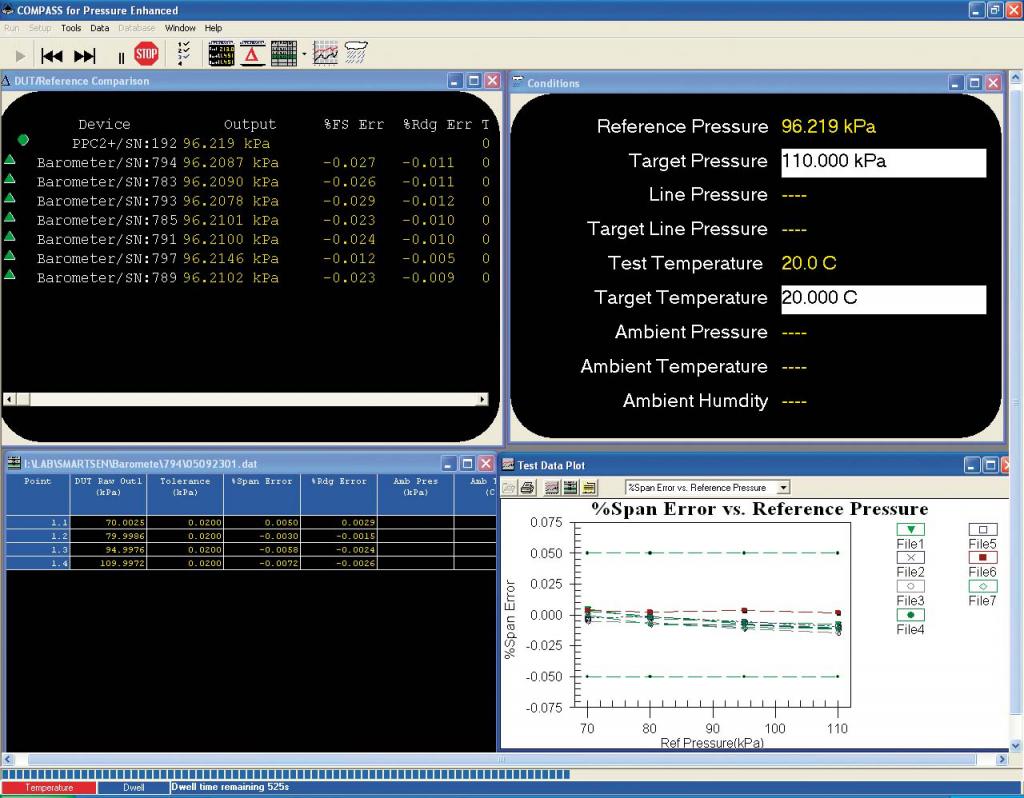Image resolution: width=1024 pixels, height=798 pixels.
Task: Pause the running test
Action: click(121, 57)
